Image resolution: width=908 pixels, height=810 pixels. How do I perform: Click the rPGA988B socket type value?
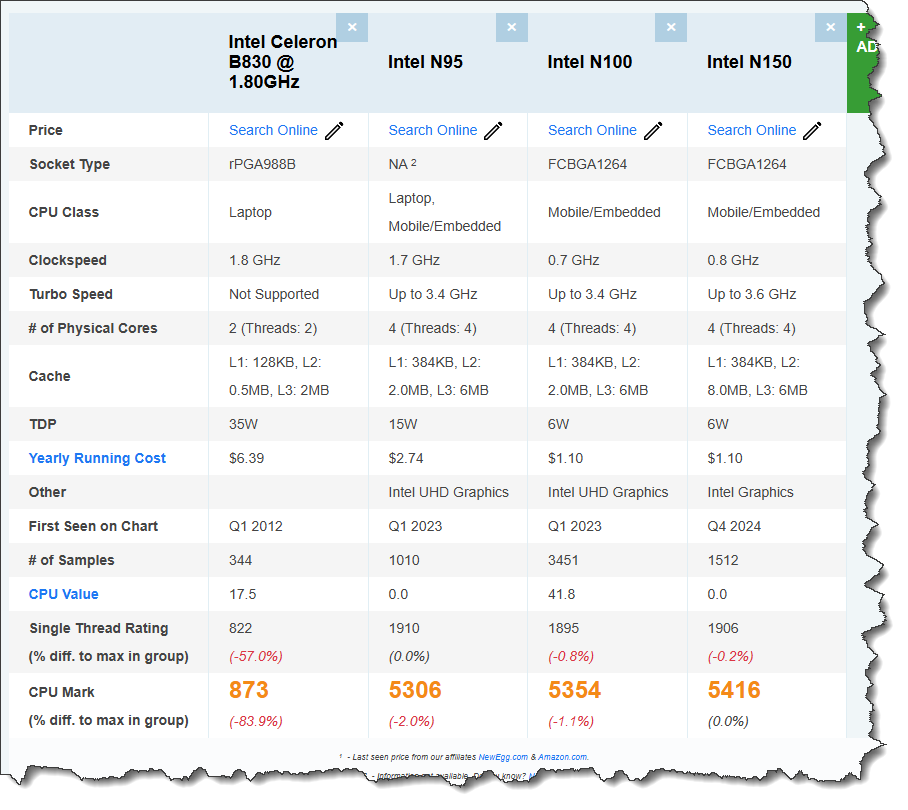tap(262, 164)
